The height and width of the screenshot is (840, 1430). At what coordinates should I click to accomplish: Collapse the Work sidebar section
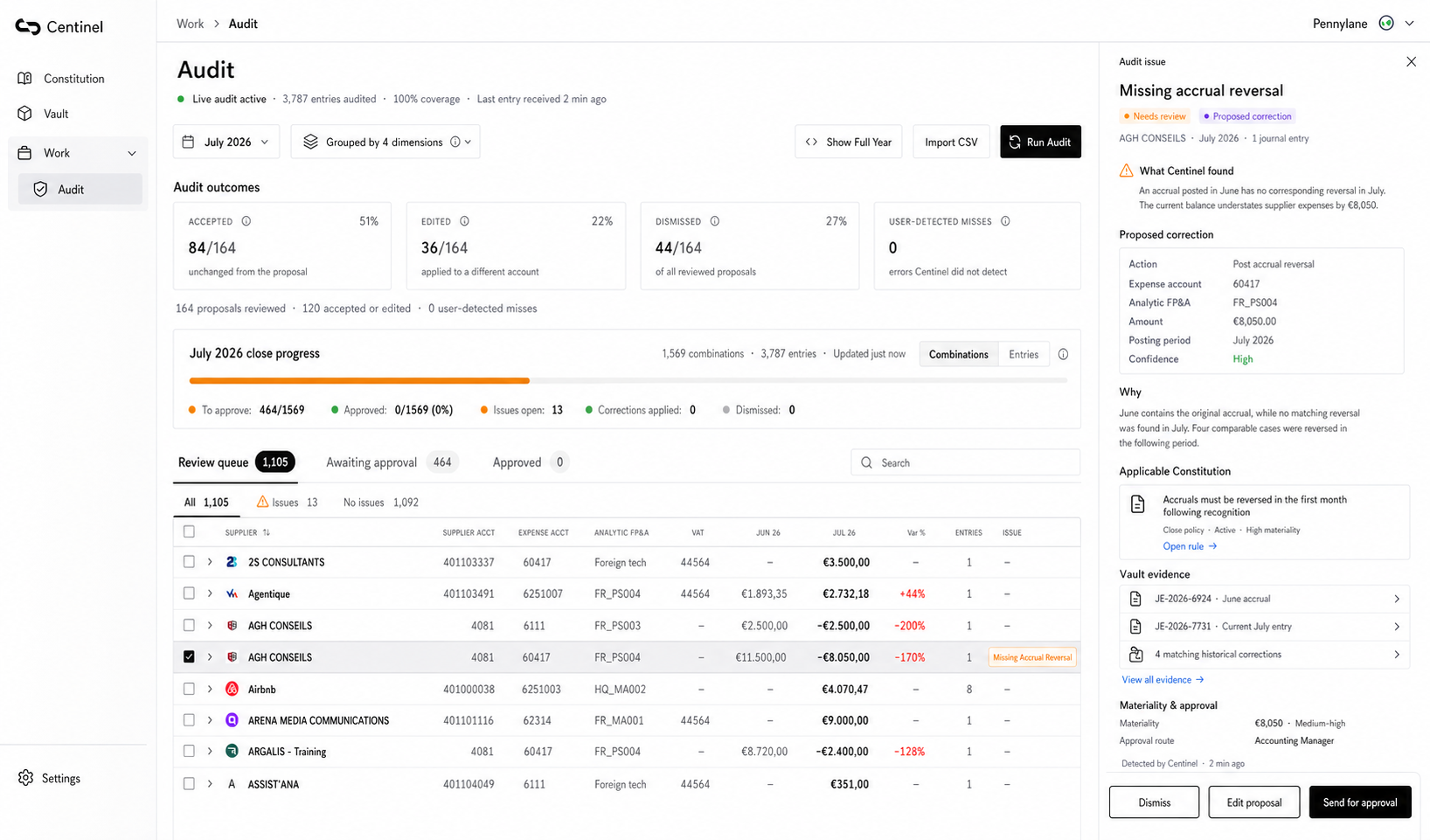coord(132,153)
